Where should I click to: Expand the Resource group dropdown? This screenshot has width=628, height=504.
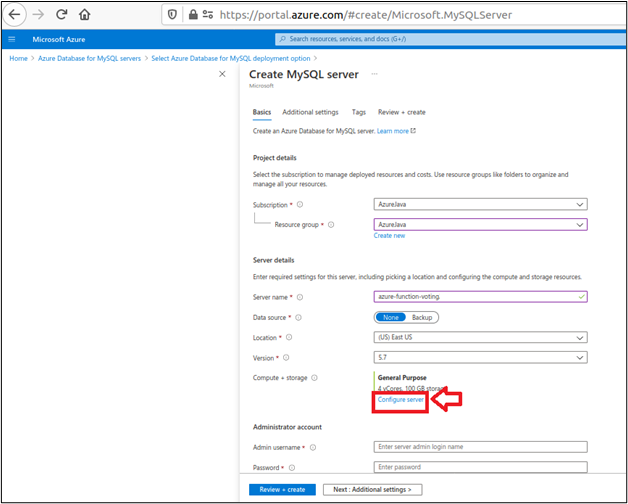(481, 224)
